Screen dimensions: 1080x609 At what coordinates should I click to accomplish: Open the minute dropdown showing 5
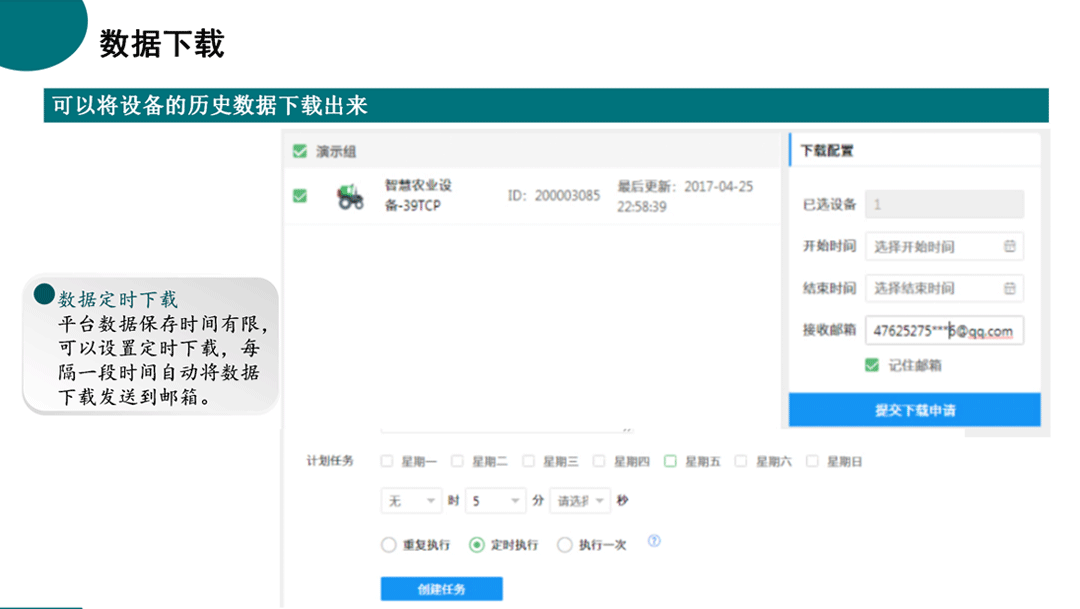coord(496,500)
